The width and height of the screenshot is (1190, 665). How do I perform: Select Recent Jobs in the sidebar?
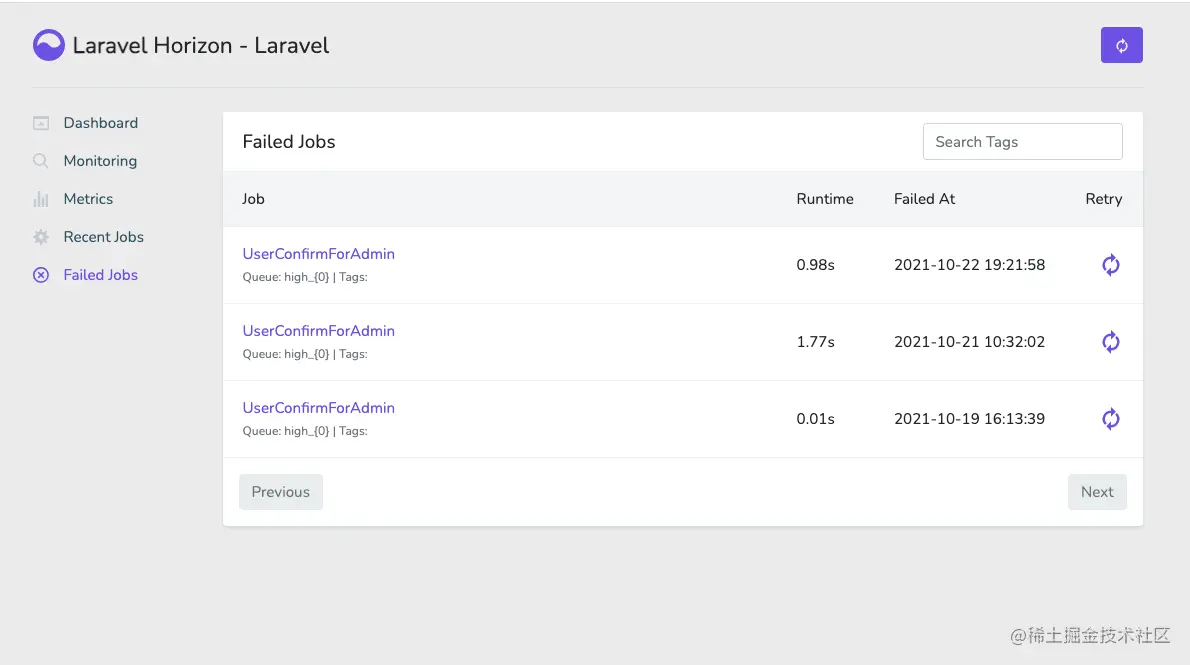(x=103, y=237)
